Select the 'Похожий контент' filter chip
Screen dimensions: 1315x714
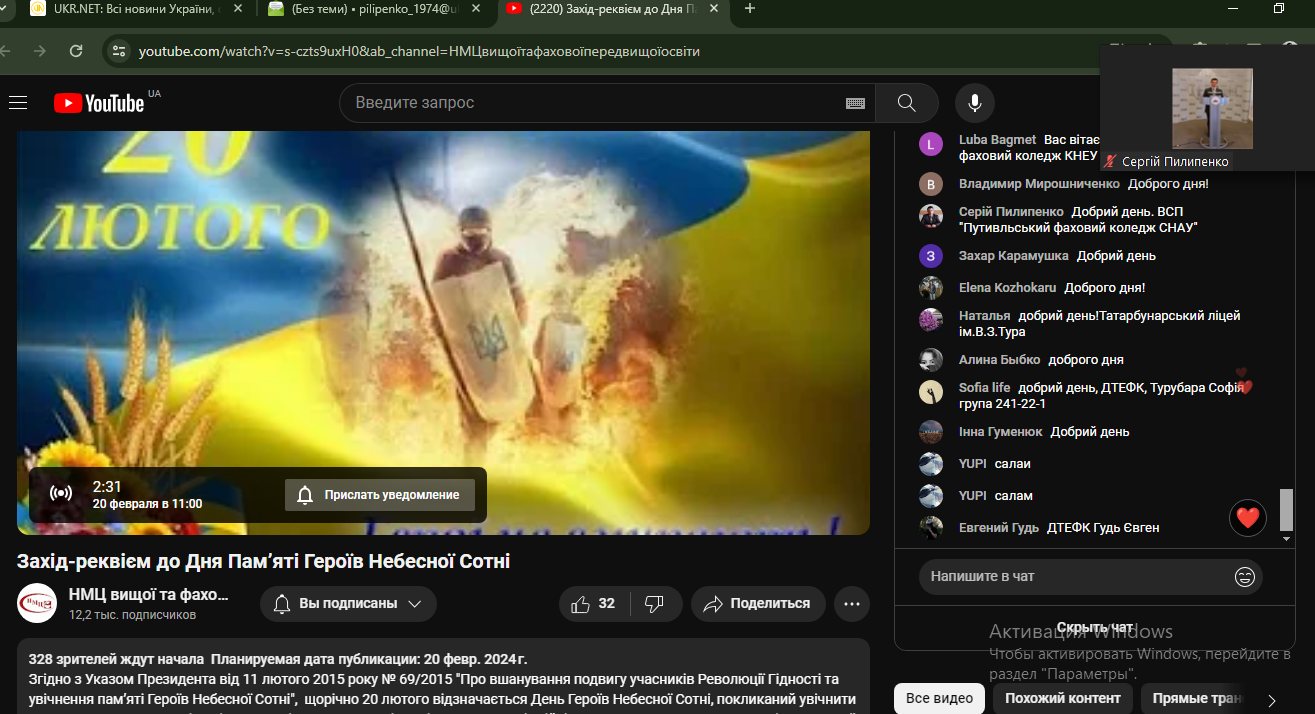click(1063, 698)
